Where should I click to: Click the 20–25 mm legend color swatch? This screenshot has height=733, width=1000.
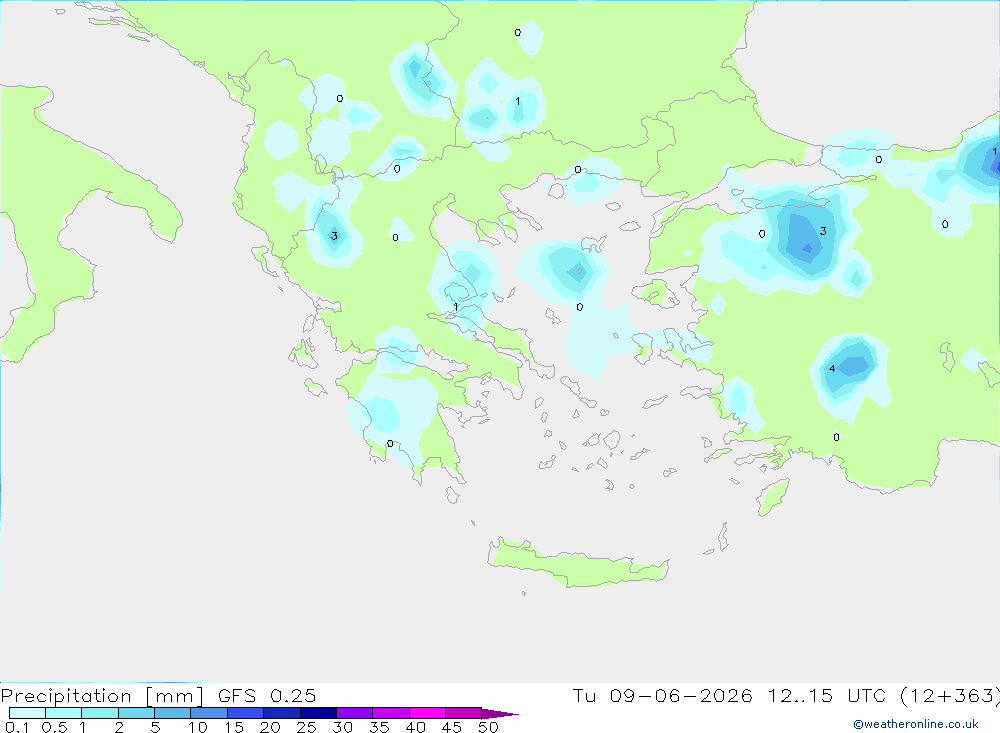tap(281, 713)
